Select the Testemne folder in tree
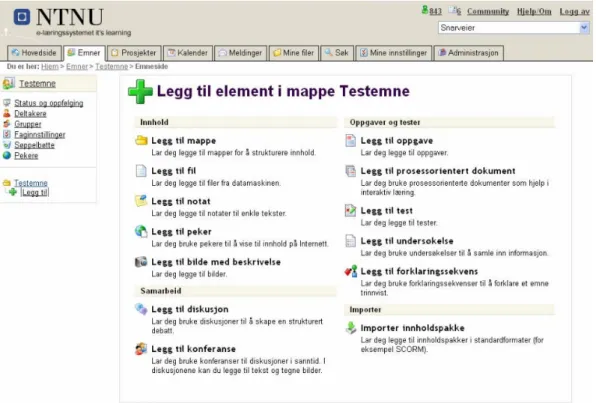Image resolution: width=596 pixels, height=403 pixels. point(31,183)
